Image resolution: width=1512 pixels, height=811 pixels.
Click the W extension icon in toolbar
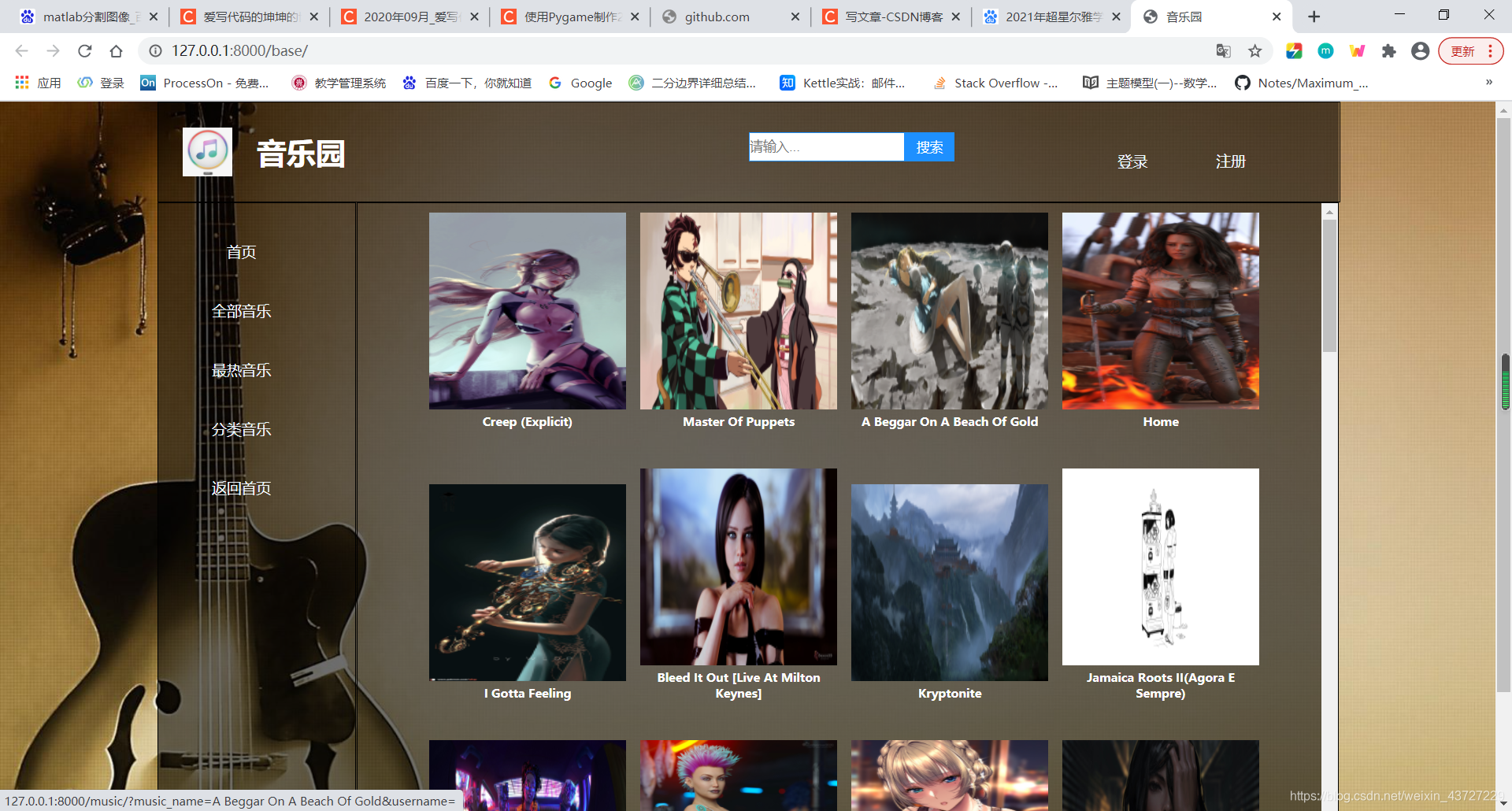pyautogui.click(x=1357, y=51)
